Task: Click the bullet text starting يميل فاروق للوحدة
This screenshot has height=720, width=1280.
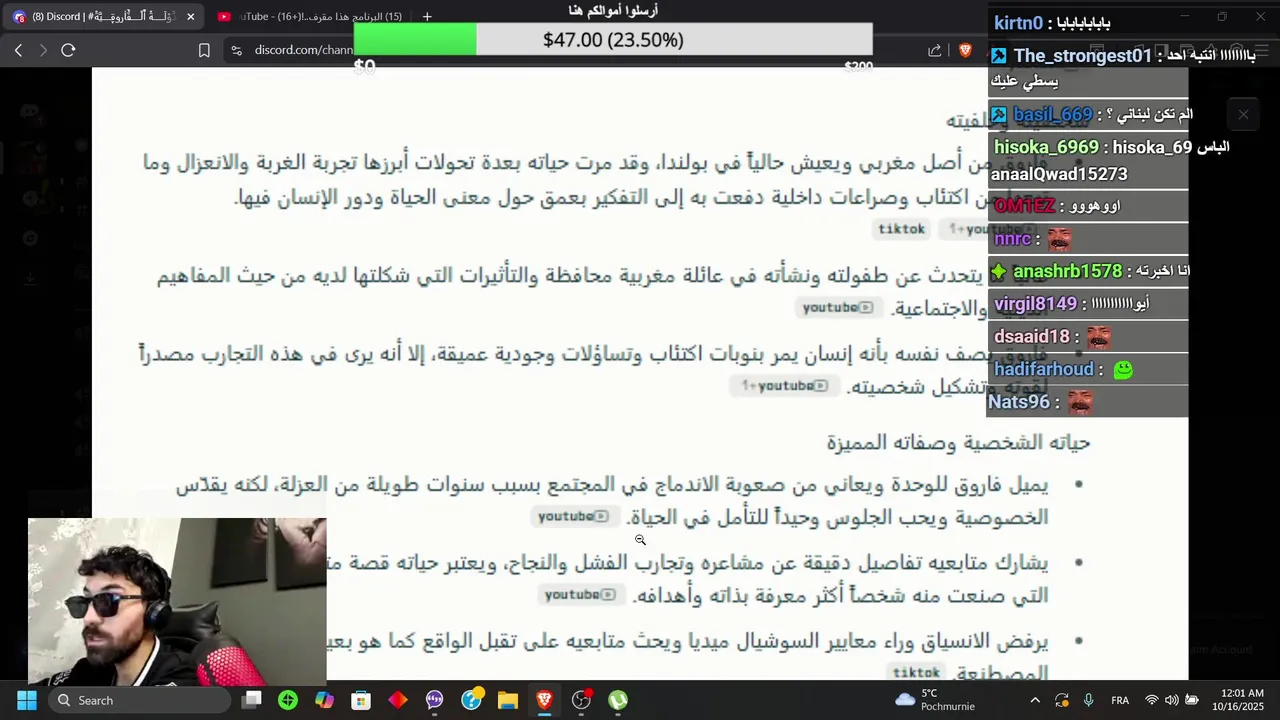Action: [612, 501]
